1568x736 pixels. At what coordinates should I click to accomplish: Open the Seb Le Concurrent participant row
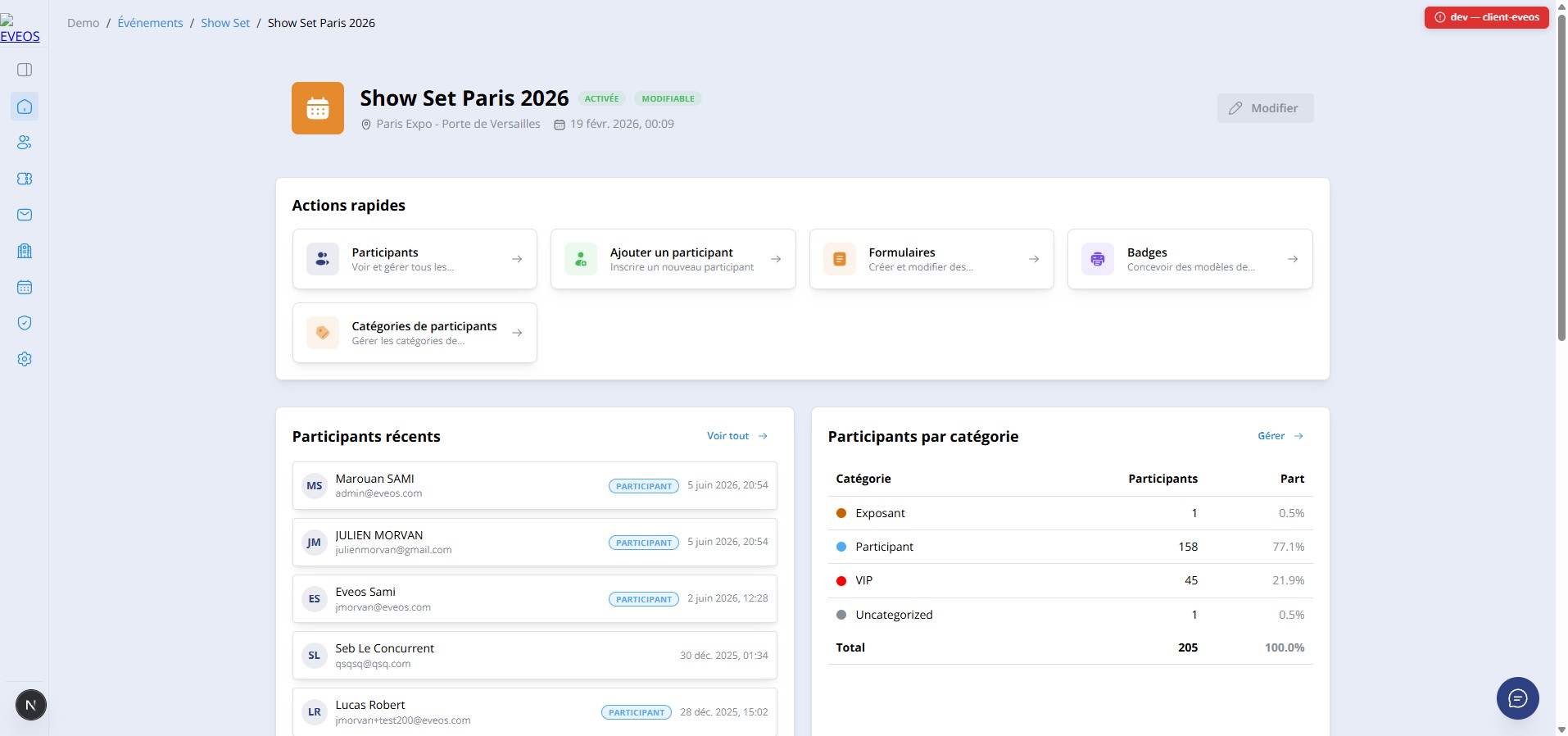coord(534,656)
